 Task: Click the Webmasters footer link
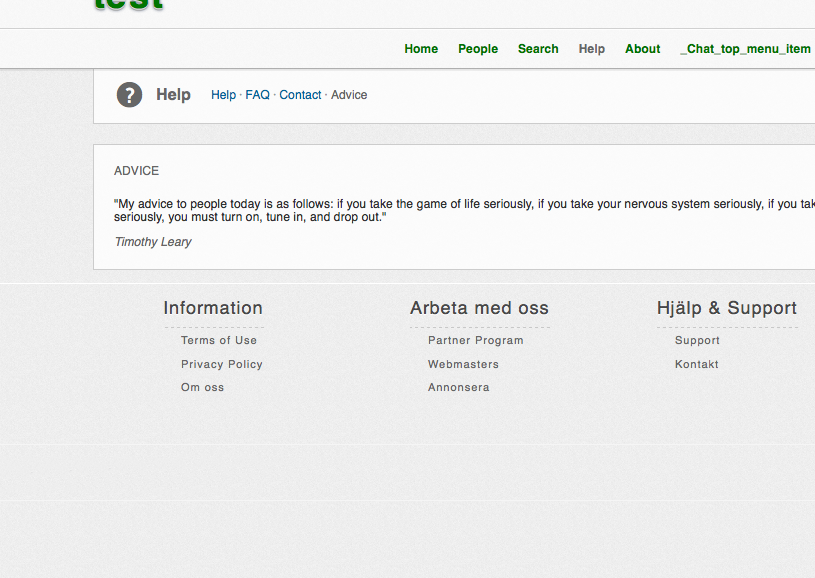pos(463,365)
